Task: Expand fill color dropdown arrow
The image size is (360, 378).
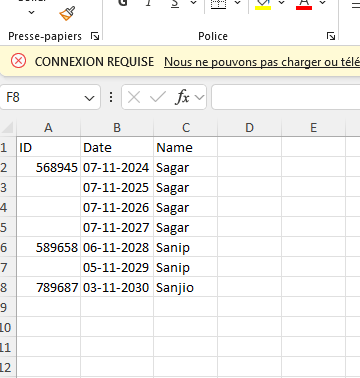Action: (x=281, y=3)
